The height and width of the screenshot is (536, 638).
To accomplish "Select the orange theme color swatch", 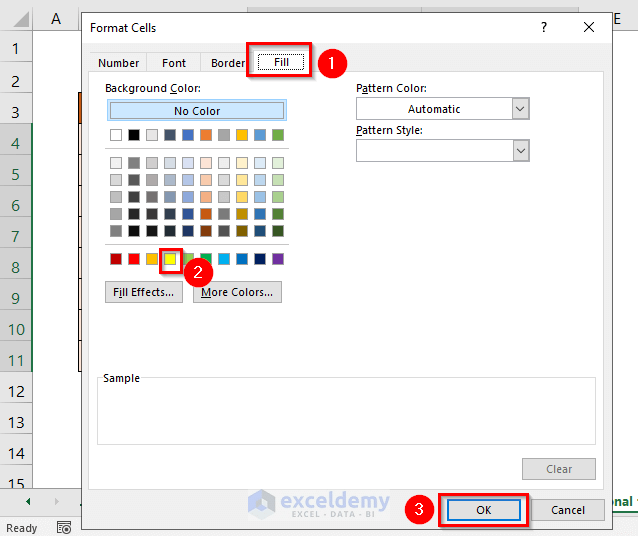I will click(206, 135).
